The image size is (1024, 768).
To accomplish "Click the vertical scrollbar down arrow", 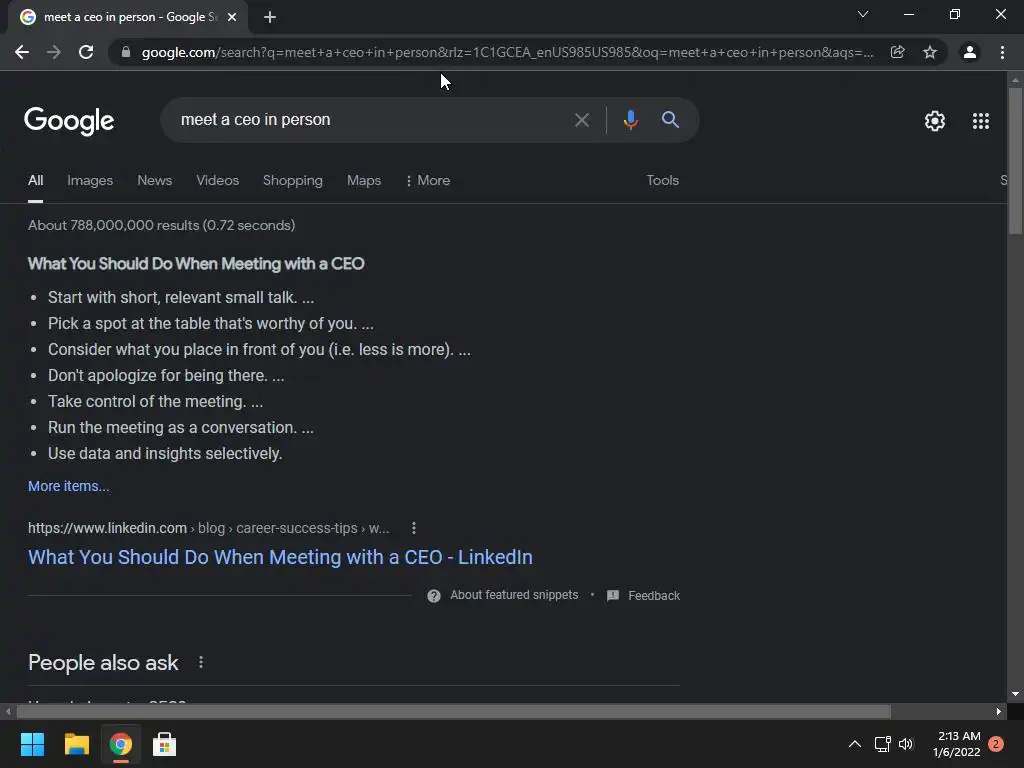I will (1015, 694).
